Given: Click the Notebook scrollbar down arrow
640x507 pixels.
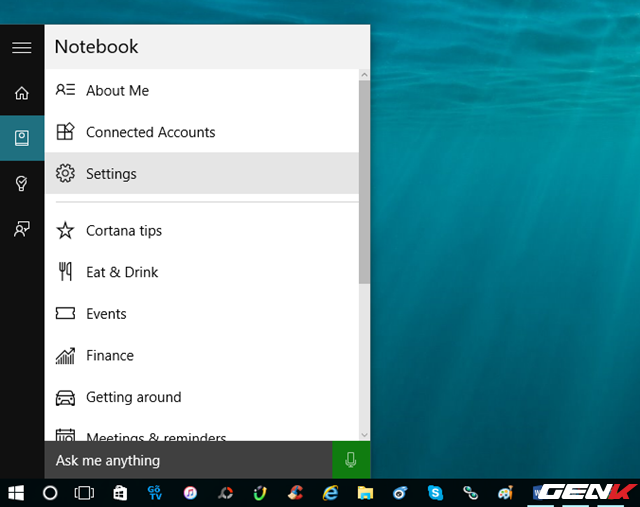Looking at the screenshot, I should 364,435.
